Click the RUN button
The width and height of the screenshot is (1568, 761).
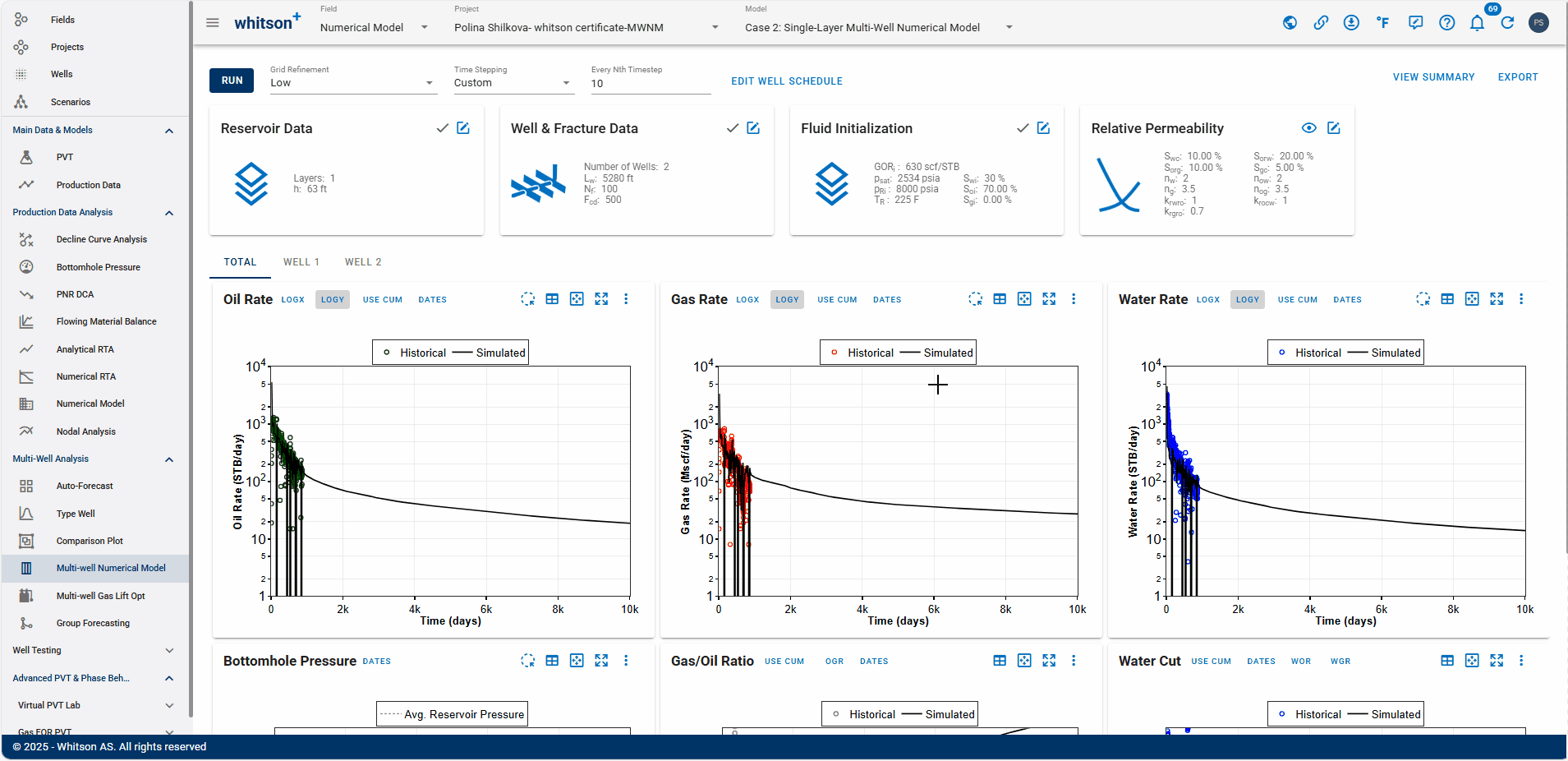[232, 81]
